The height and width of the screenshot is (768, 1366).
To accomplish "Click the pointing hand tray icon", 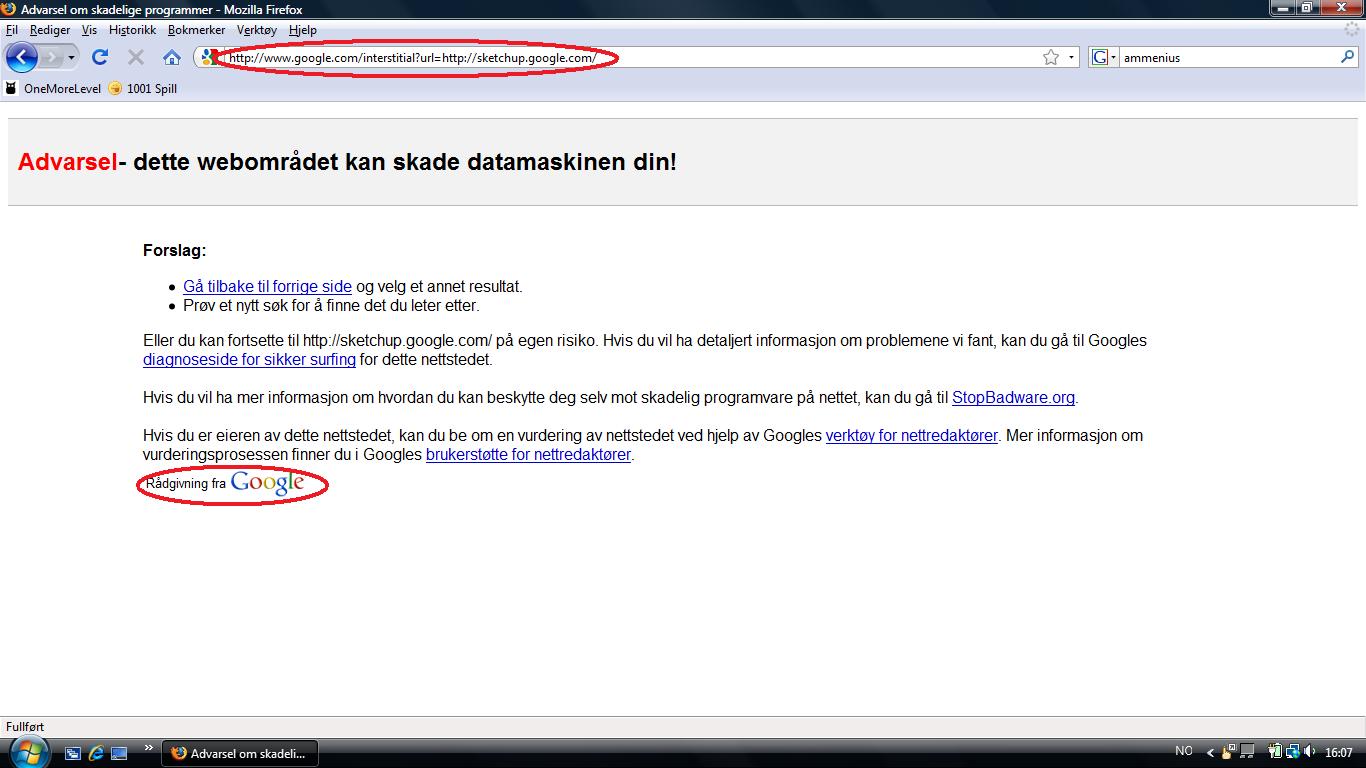I will [x=1229, y=752].
